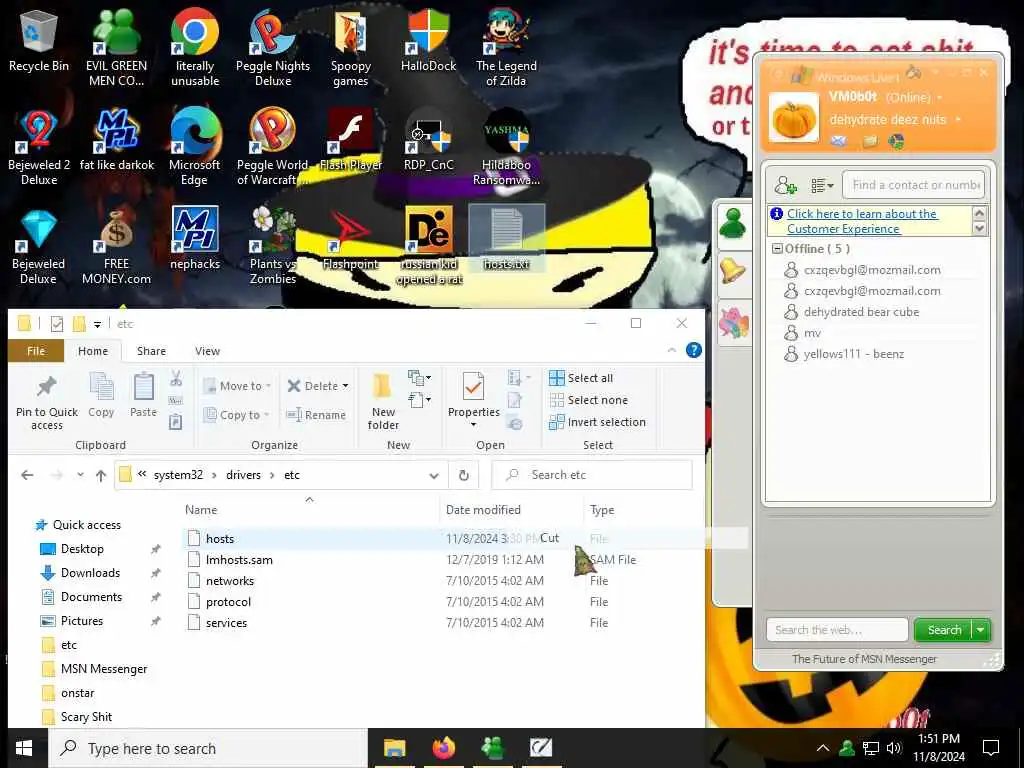Collapse the Explorer ribbon chevron
Screen dimensions: 1024x768
click(x=672, y=351)
